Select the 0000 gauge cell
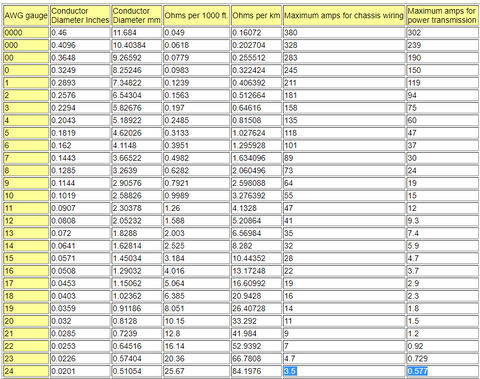480x379 pixels. pos(26,33)
